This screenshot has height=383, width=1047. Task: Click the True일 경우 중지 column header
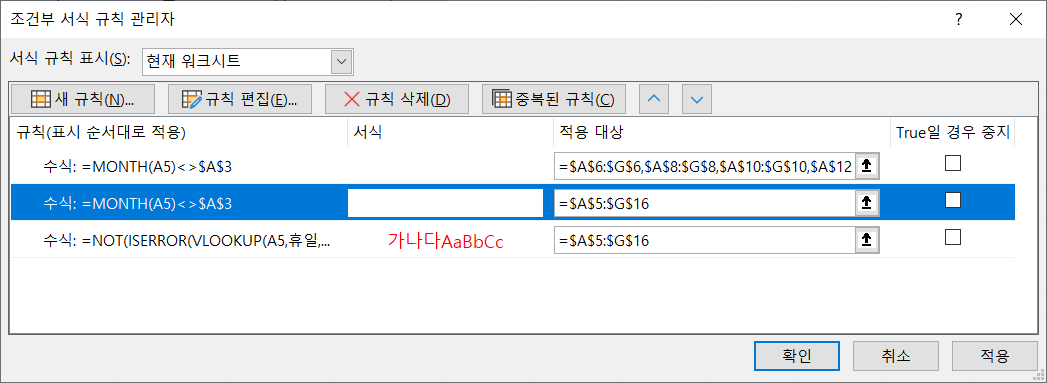(952, 132)
